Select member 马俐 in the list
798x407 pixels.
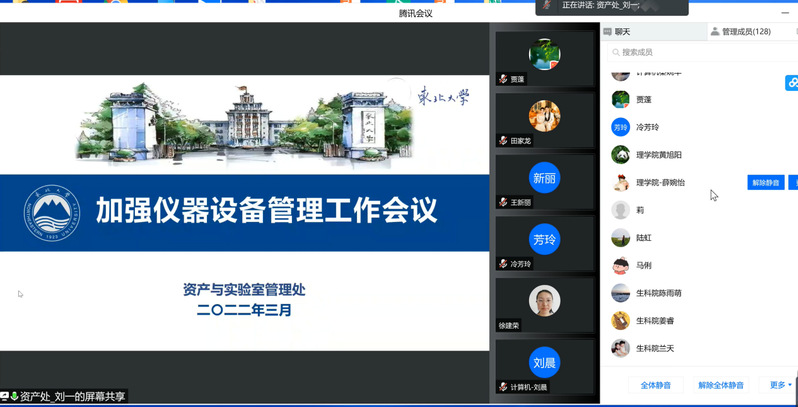point(644,265)
